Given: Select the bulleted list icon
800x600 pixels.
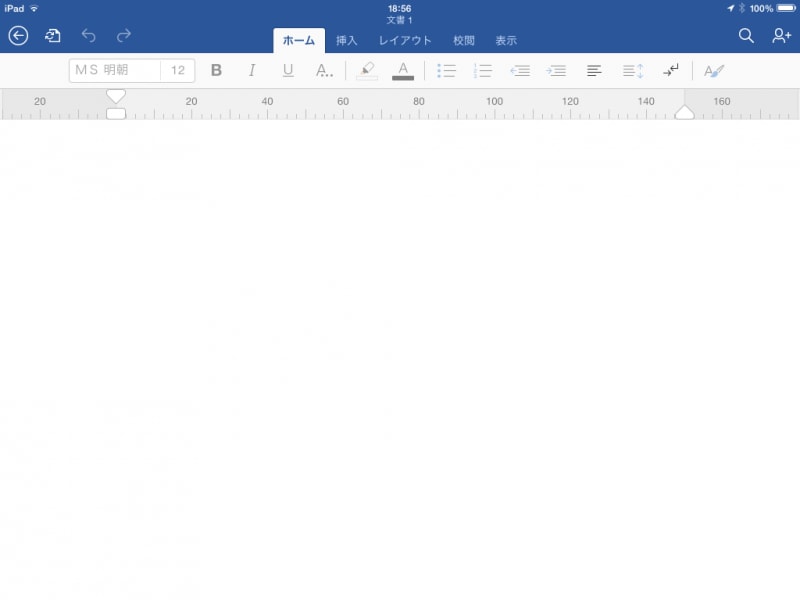Looking at the screenshot, I should 447,70.
